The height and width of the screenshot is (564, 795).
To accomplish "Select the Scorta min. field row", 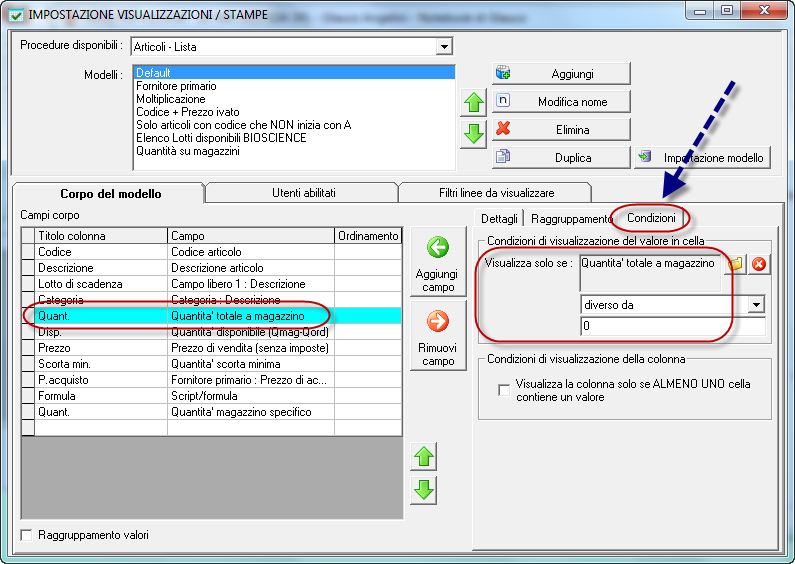I will coord(212,364).
